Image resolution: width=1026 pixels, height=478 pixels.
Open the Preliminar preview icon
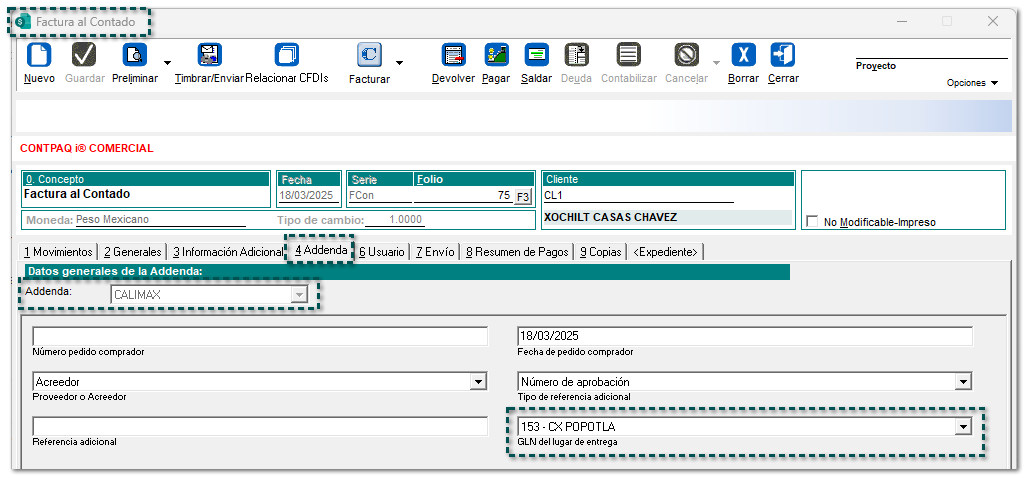click(134, 56)
